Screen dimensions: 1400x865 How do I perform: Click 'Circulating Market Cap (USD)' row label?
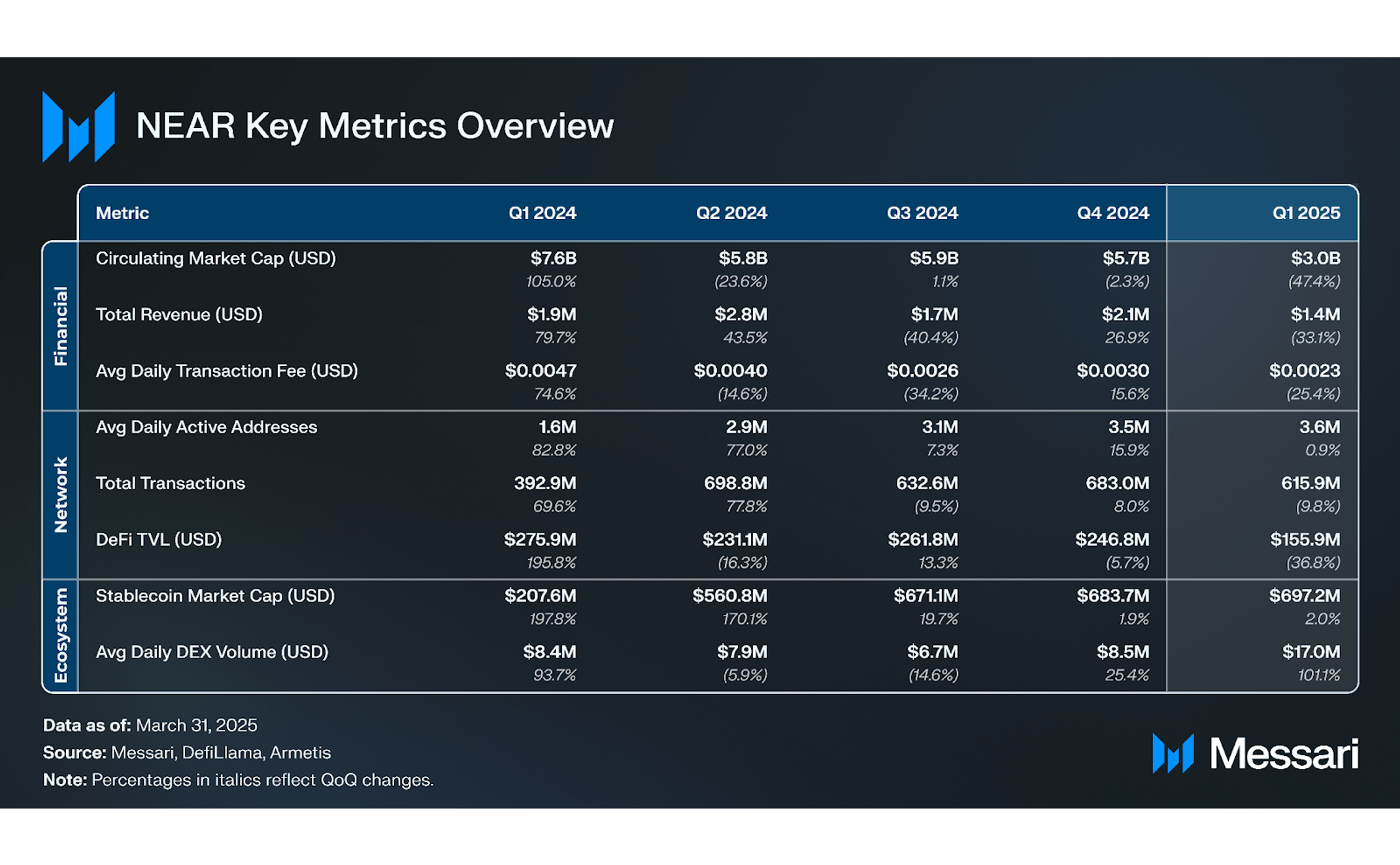(x=216, y=259)
